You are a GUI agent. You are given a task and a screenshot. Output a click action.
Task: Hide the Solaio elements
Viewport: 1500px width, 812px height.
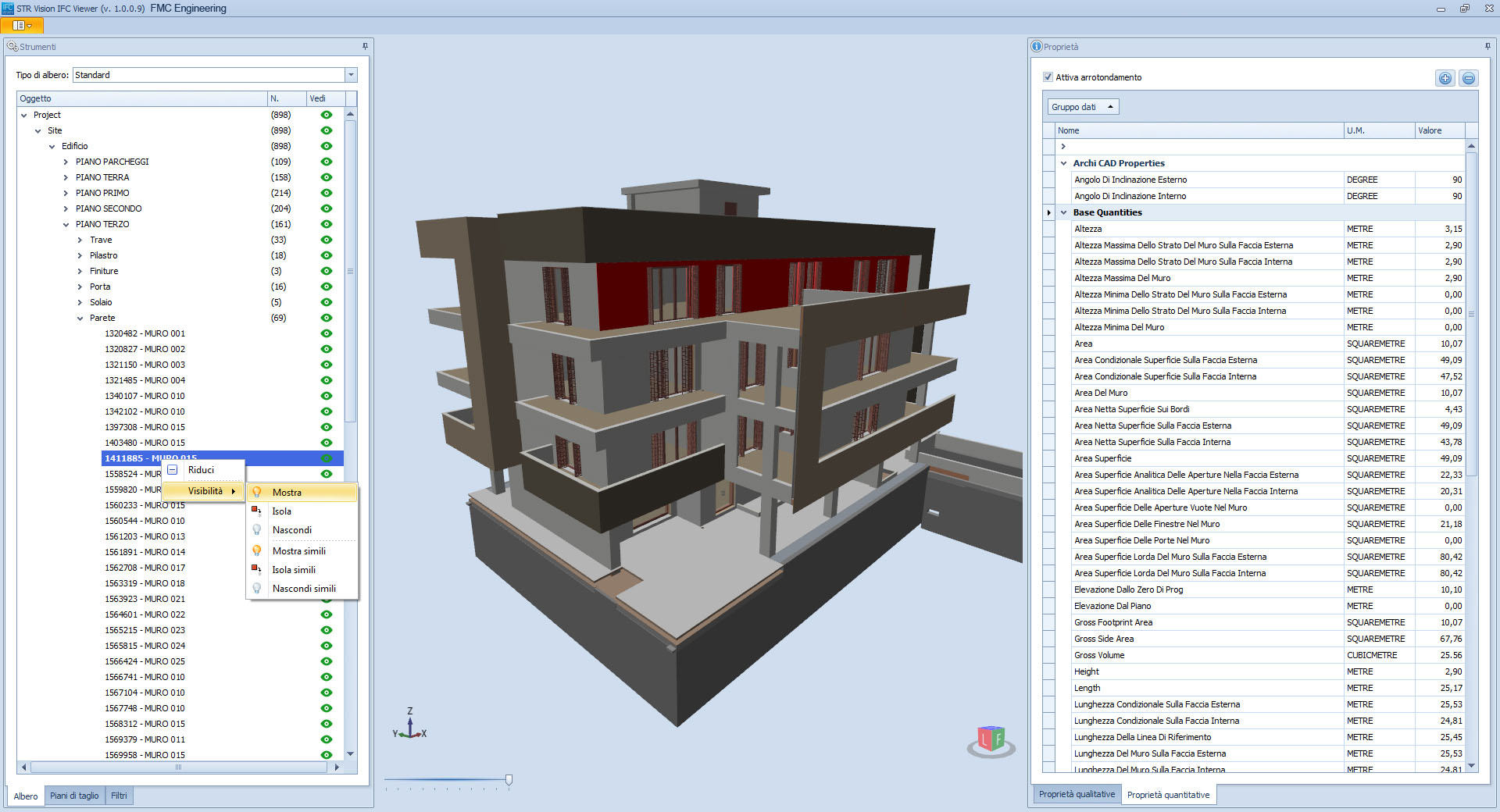coord(327,302)
